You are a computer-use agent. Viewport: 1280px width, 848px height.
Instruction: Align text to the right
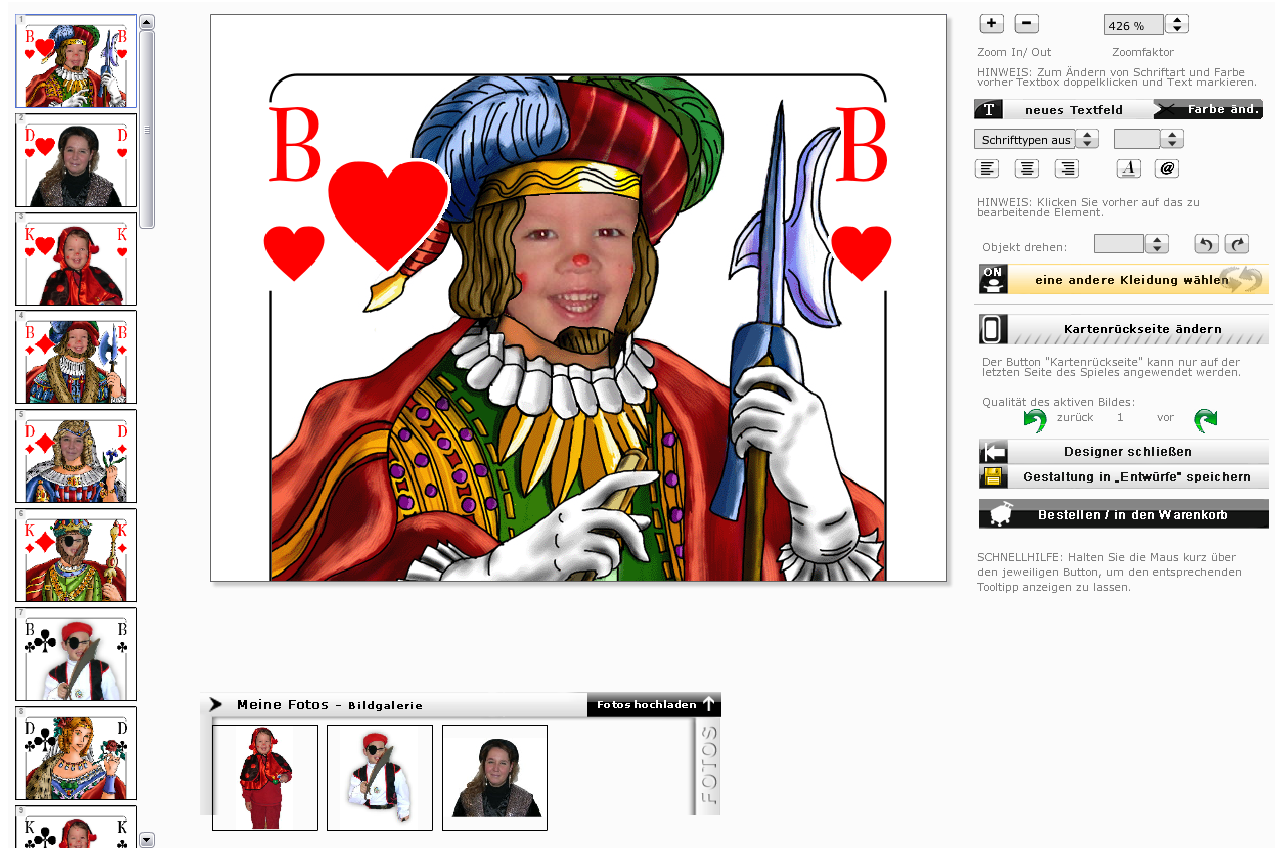pos(1067,169)
